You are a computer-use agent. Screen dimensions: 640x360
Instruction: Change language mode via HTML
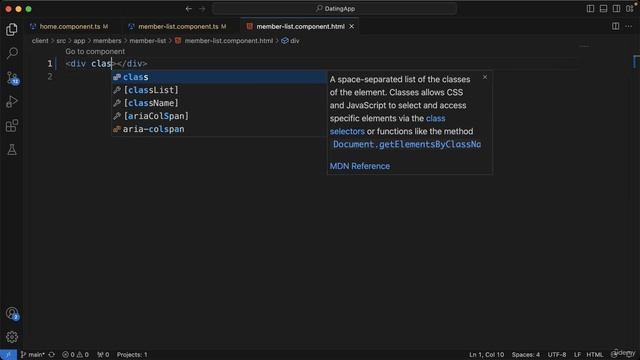point(595,355)
